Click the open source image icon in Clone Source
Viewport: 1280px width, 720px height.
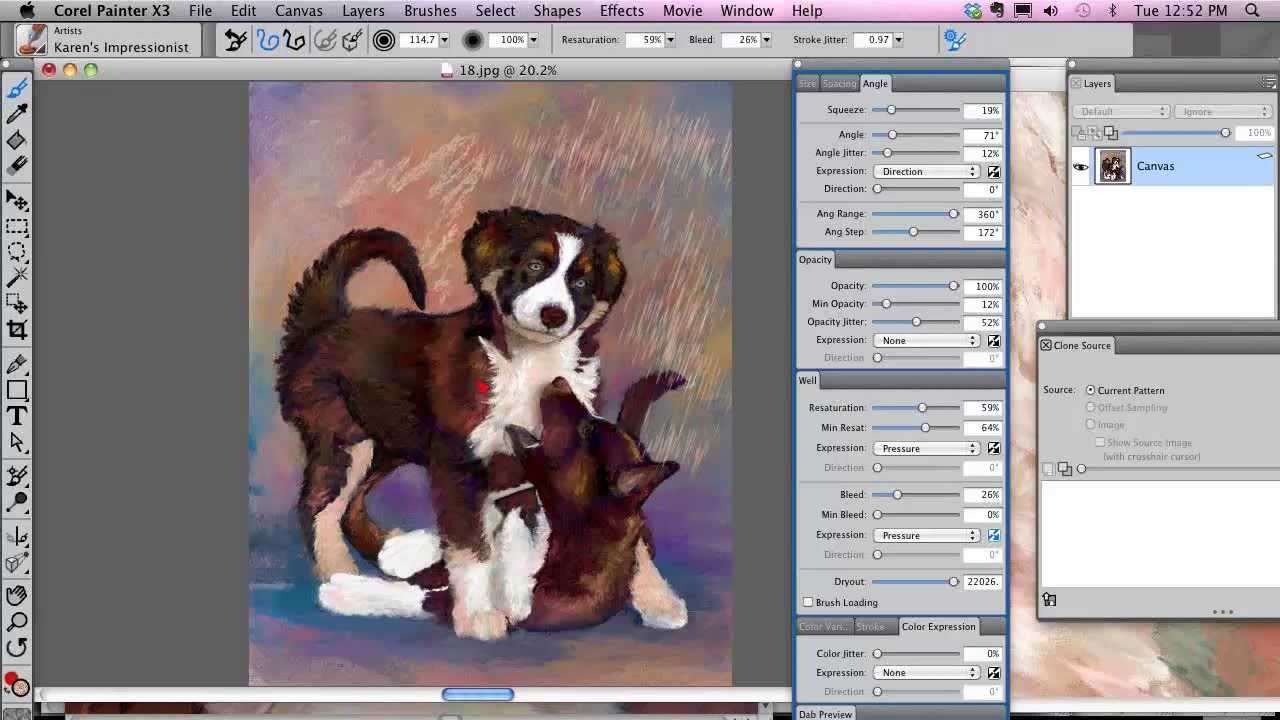point(1049,600)
